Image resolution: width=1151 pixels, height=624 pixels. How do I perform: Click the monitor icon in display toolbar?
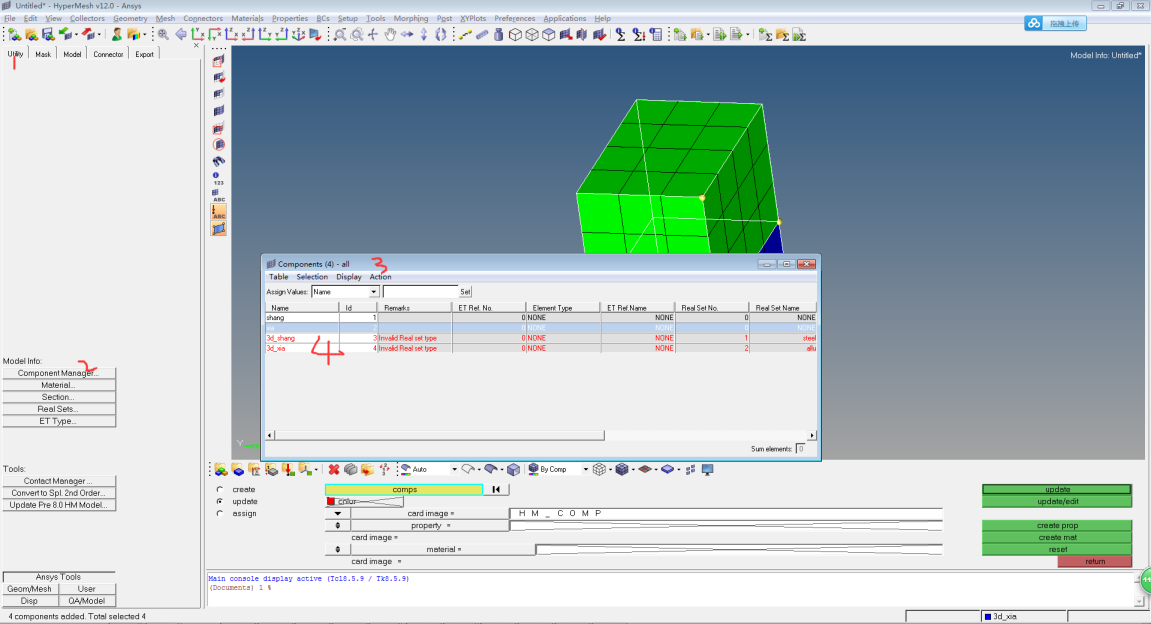coord(708,469)
